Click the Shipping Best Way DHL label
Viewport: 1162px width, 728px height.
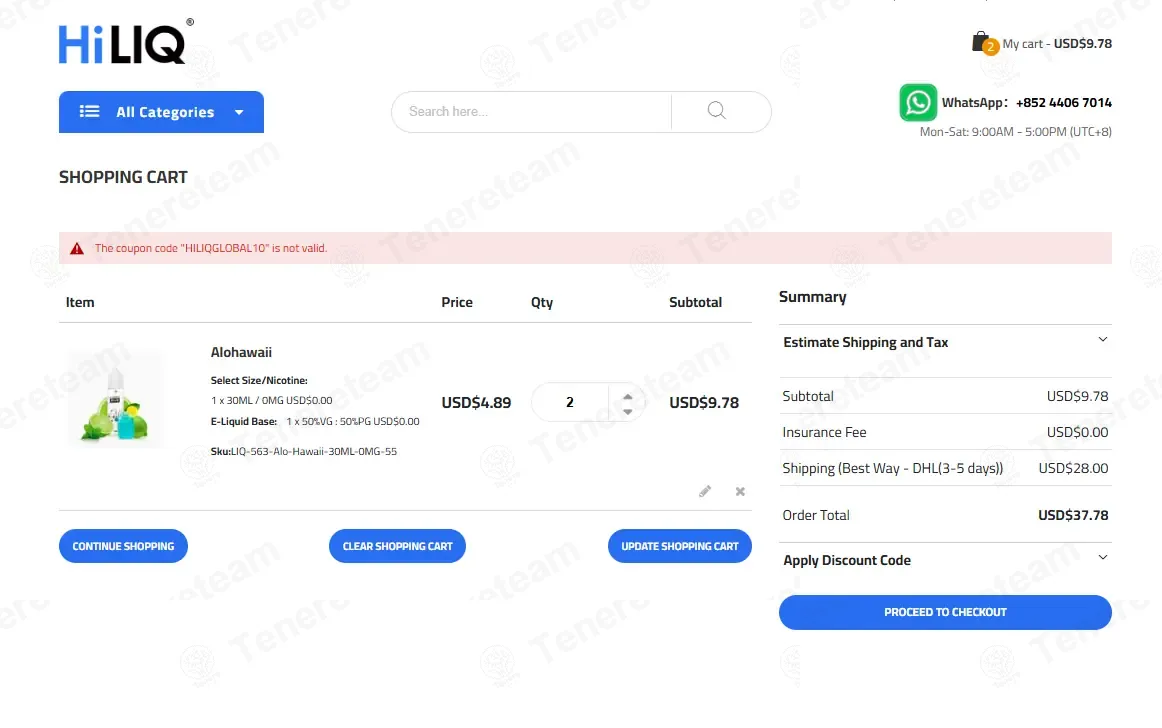892,469
